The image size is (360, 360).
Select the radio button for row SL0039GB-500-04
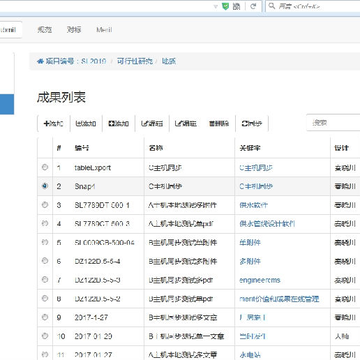point(45,242)
